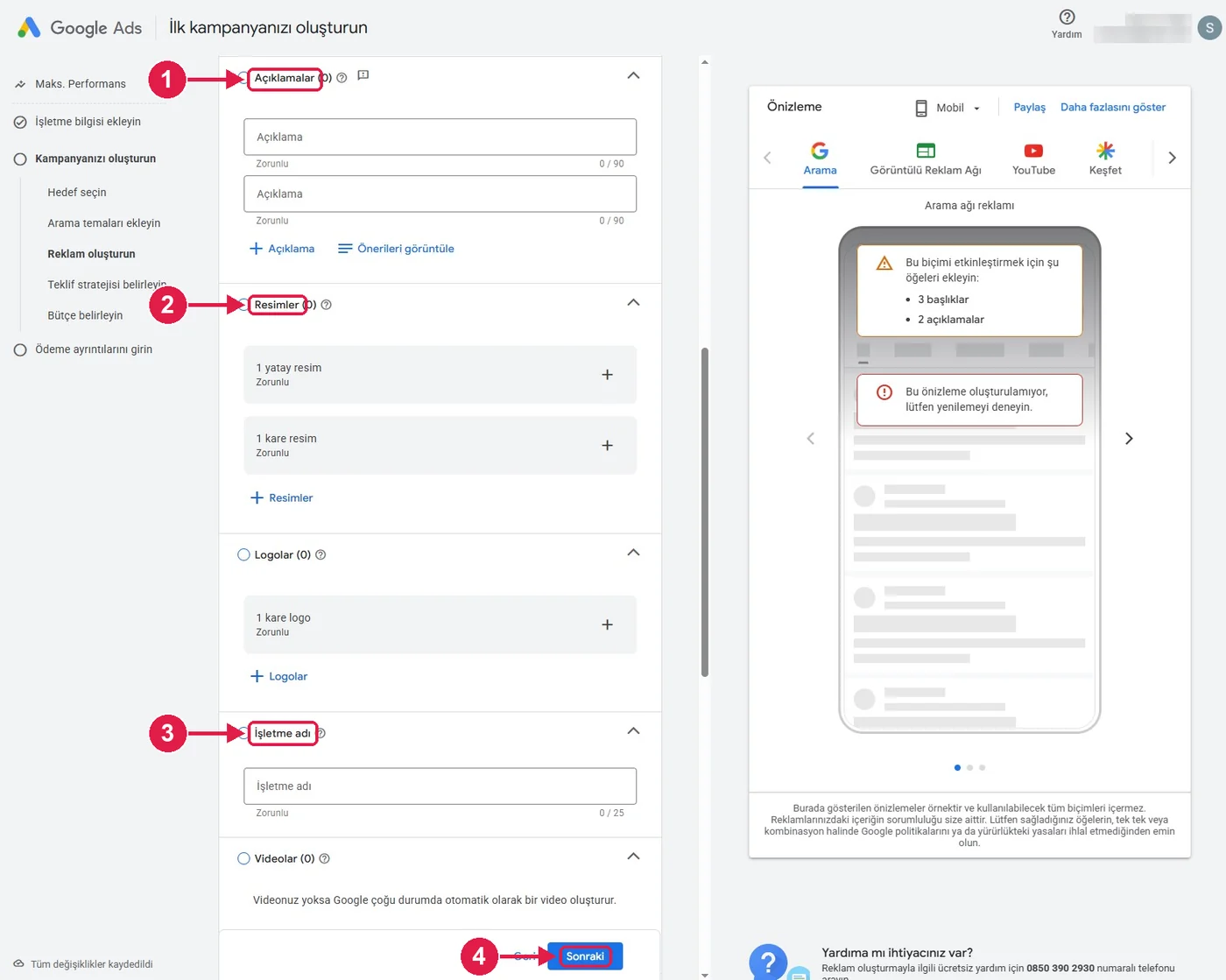Viewport: 1226px width, 980px height.
Task: Click Daha fazlasını göster link
Action: pos(1113,107)
